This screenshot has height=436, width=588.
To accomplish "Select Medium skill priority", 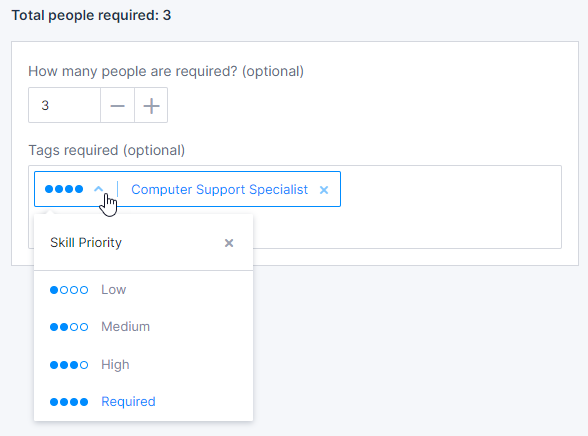I will coord(144,327).
